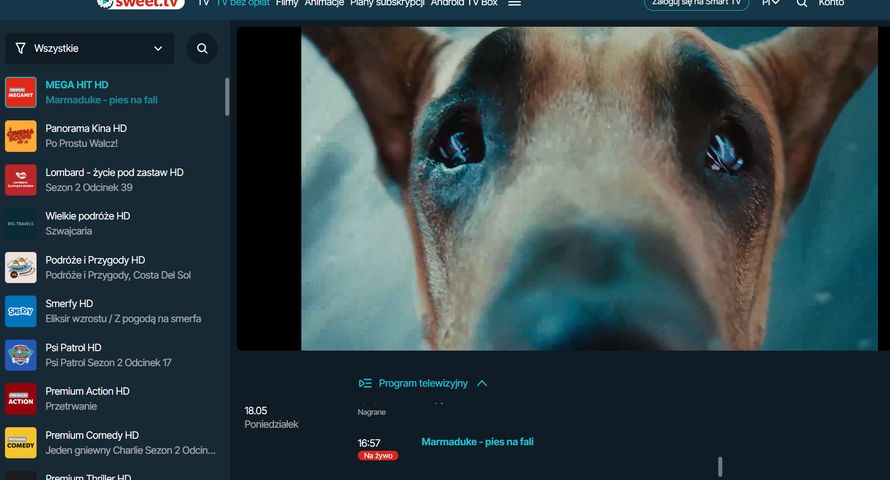The image size is (890, 480).
Task: Click Zaloguj się na Smart TV button
Action: click(696, 3)
